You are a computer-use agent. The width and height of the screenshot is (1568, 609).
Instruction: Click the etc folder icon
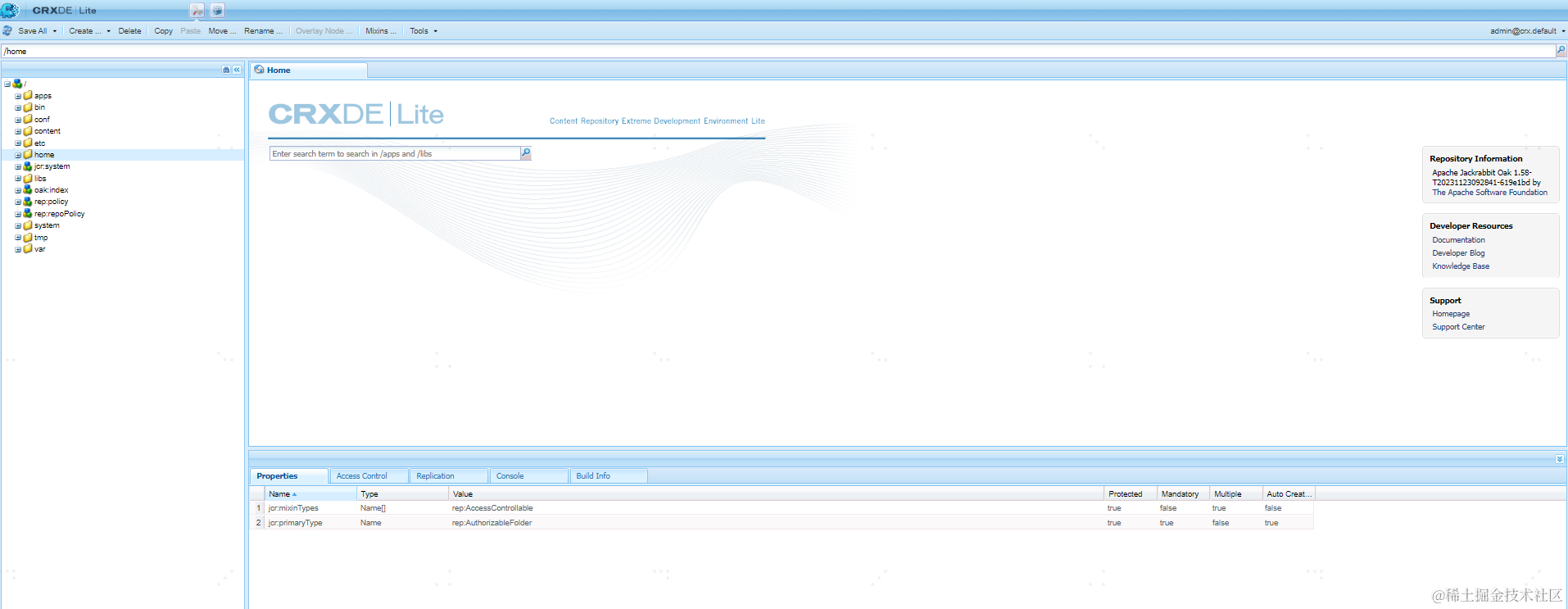28,143
